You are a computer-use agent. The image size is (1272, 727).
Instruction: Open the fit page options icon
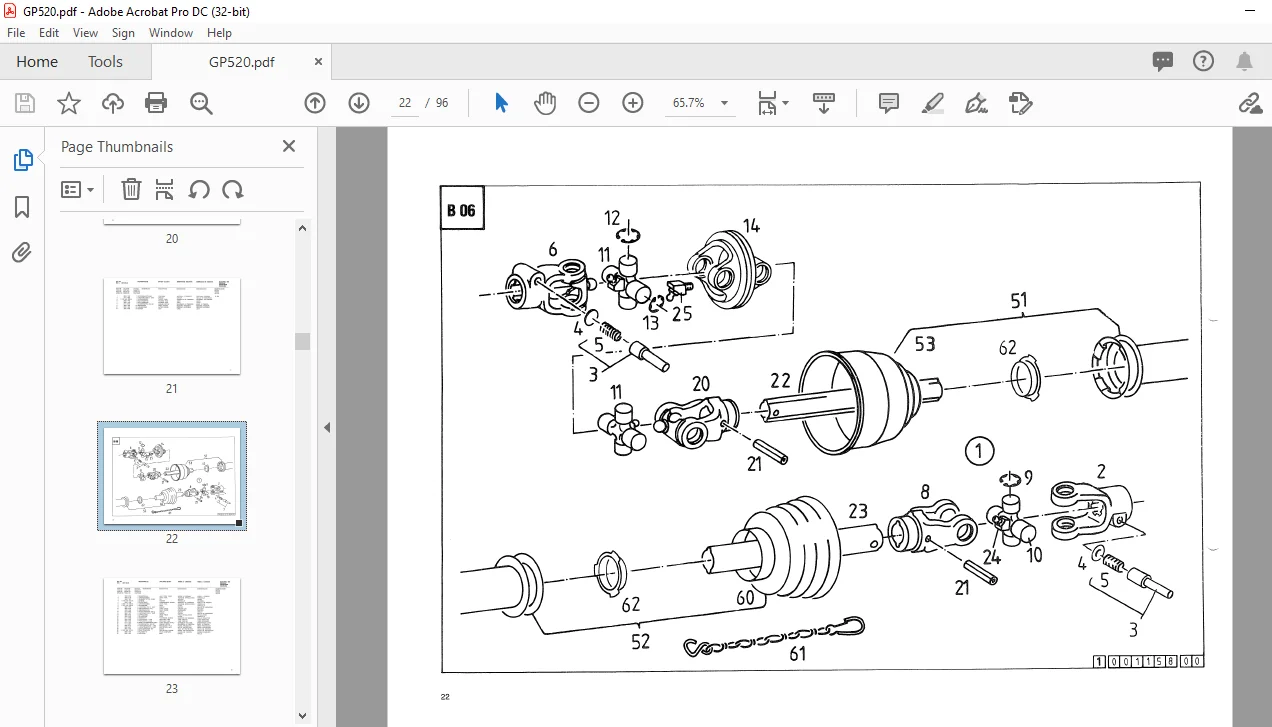(x=772, y=103)
